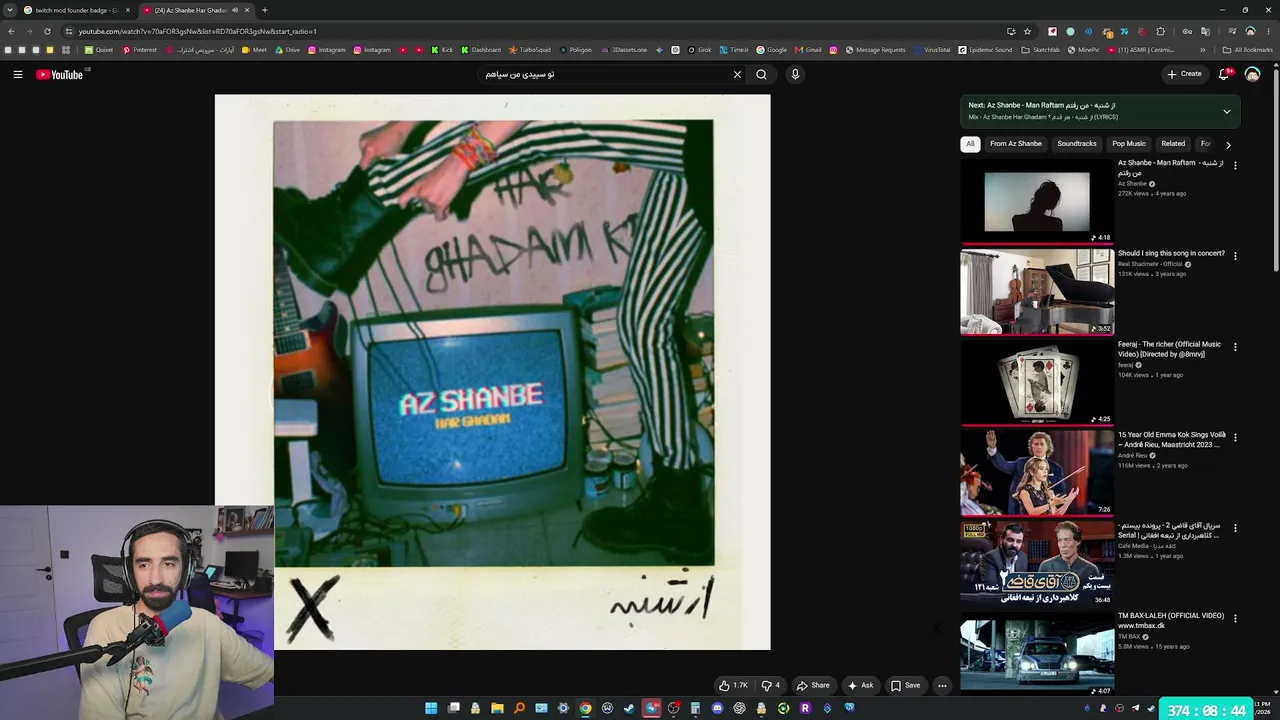The height and width of the screenshot is (720, 1280).
Task: Click the browser address bar URL
Action: tap(198, 31)
